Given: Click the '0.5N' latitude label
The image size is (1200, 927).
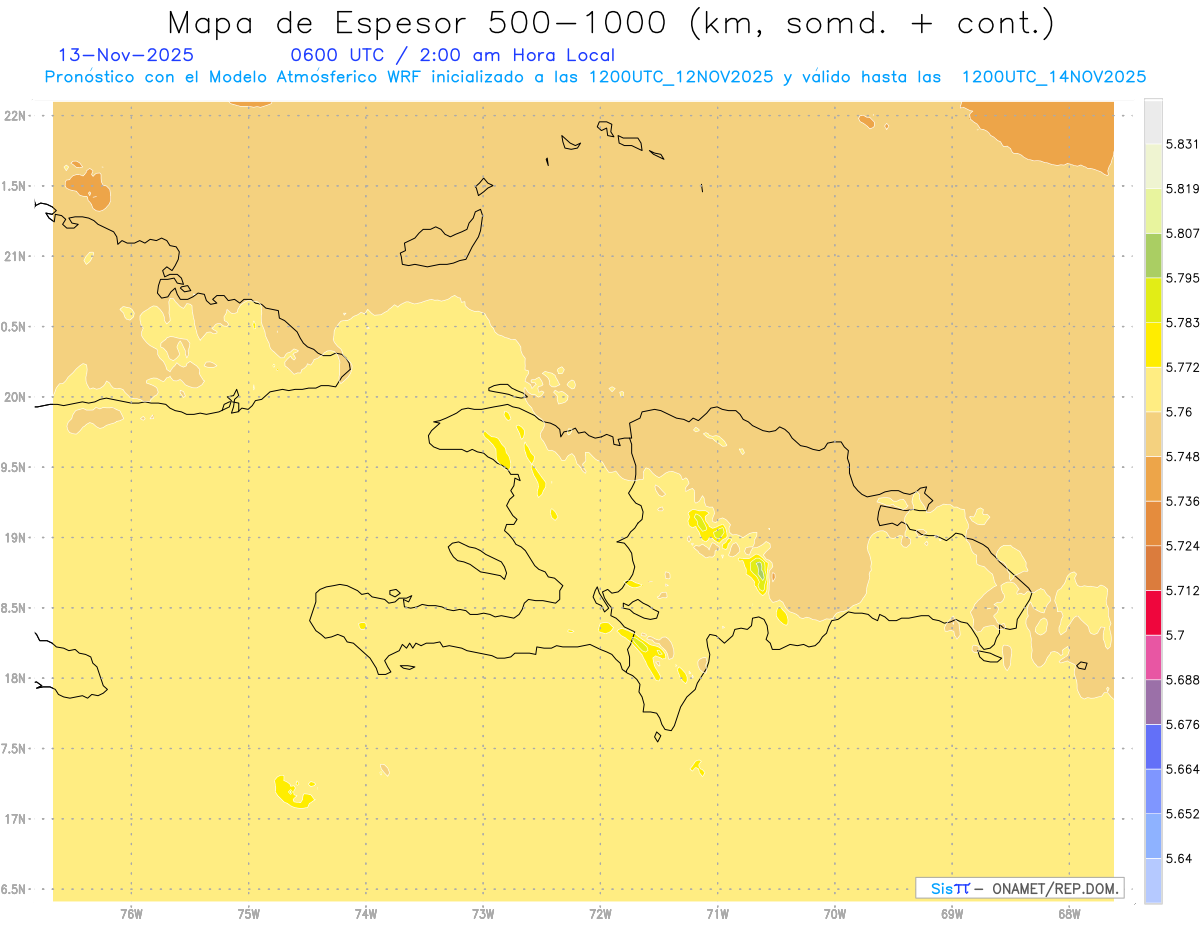Looking at the screenshot, I should (x=12, y=327).
